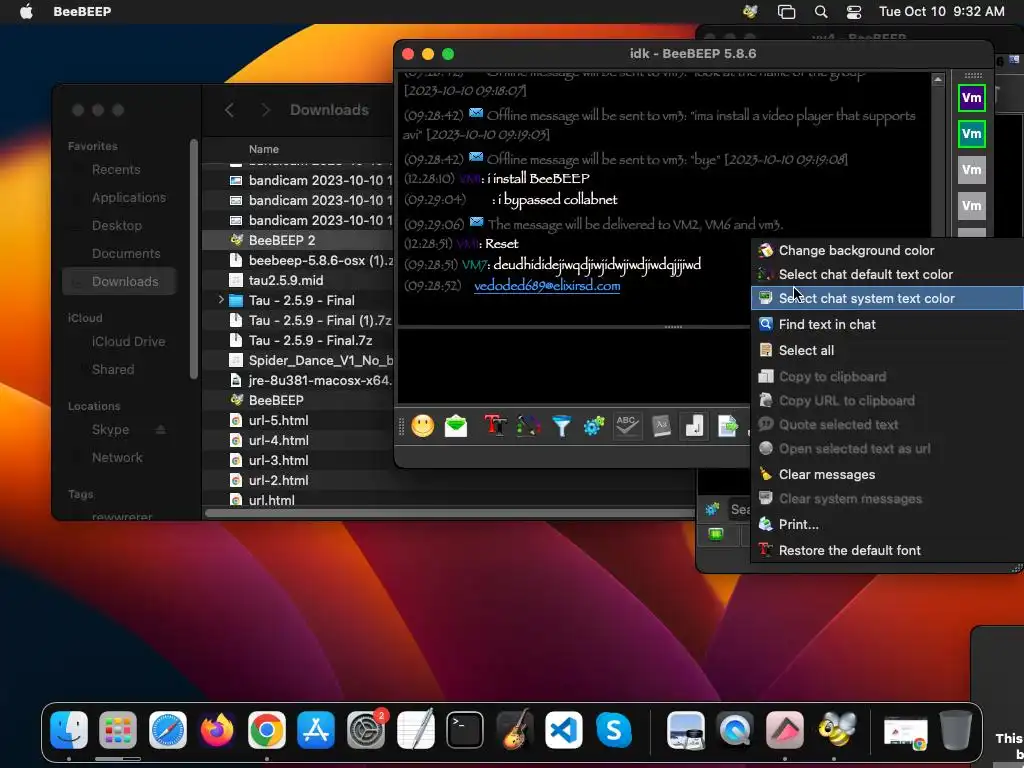Image resolution: width=1024 pixels, height=768 pixels.
Task: Open Firefox from the Dock
Action: click(217, 729)
